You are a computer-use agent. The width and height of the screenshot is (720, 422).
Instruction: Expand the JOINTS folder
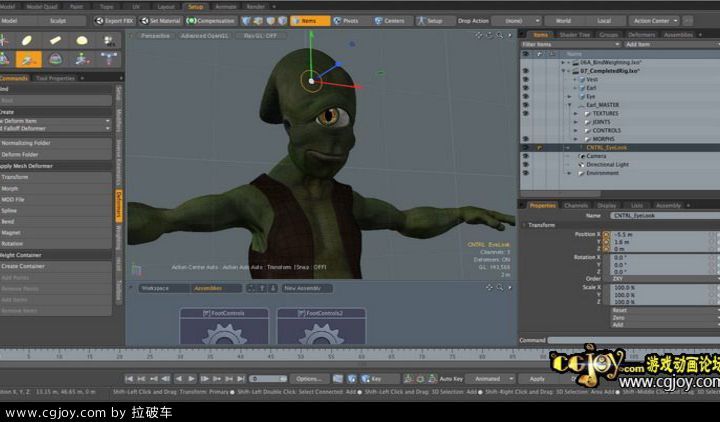tap(576, 122)
